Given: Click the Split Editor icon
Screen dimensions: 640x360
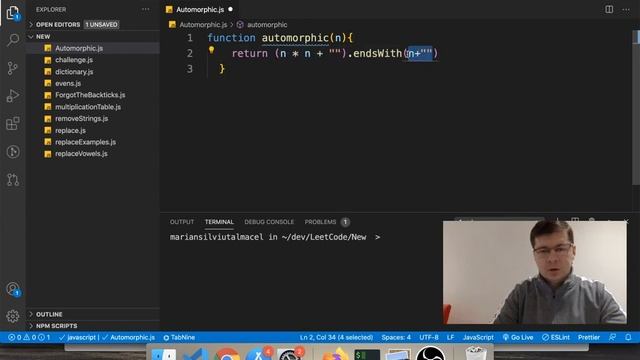Looking at the screenshot, I should coord(609,9).
